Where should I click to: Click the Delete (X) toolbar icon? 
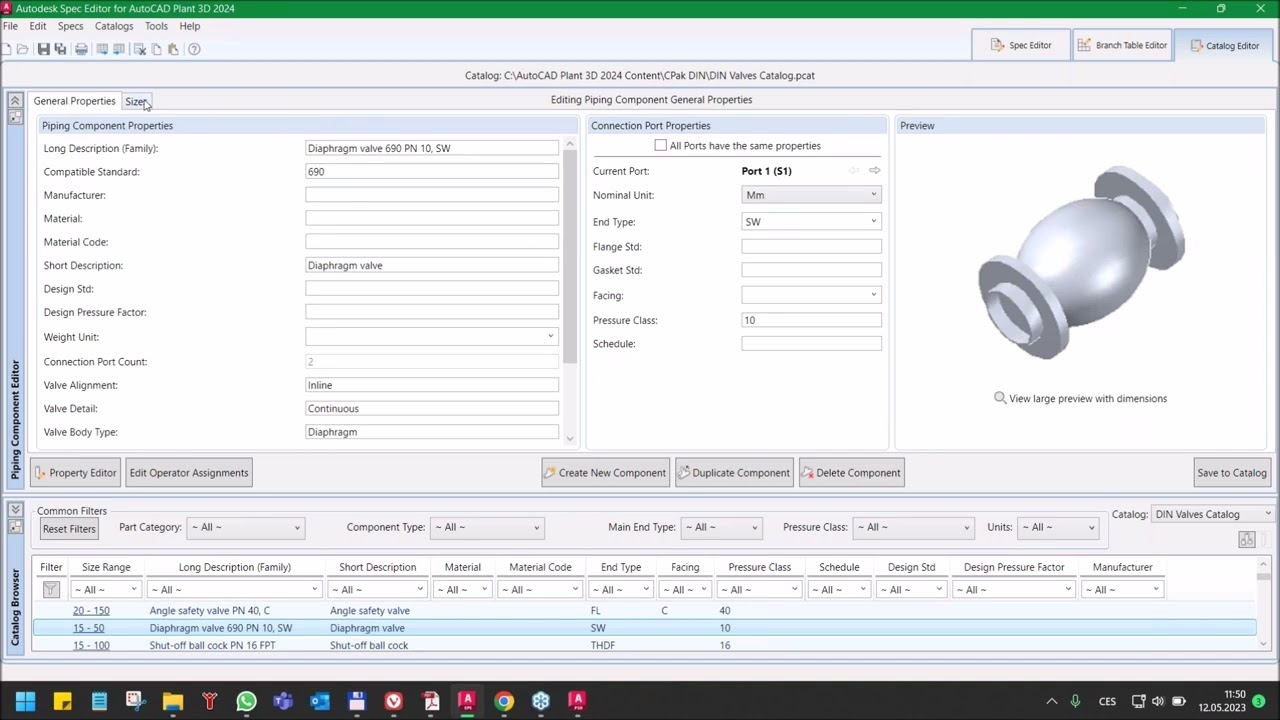(139, 49)
